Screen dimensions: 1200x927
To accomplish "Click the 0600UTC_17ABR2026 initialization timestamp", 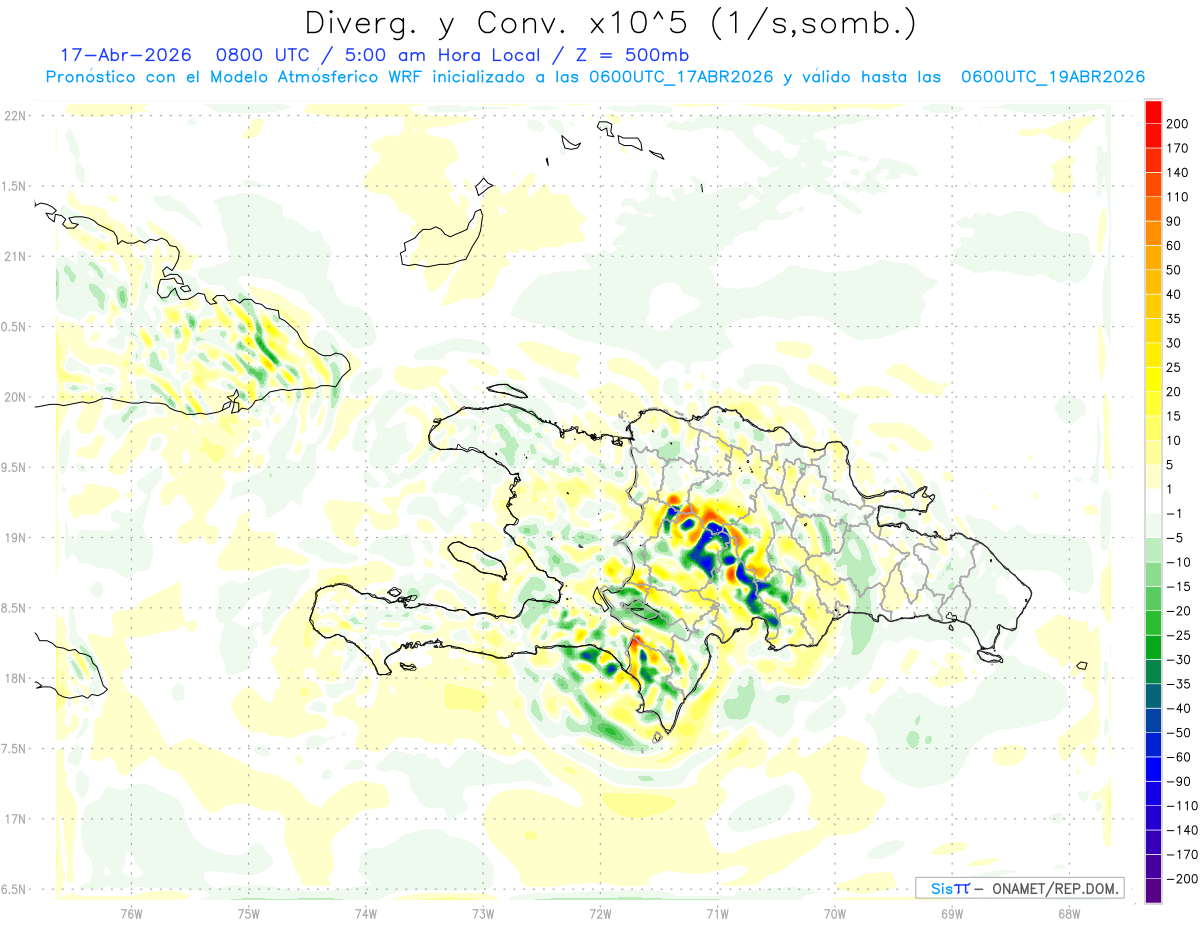I will pos(681,77).
